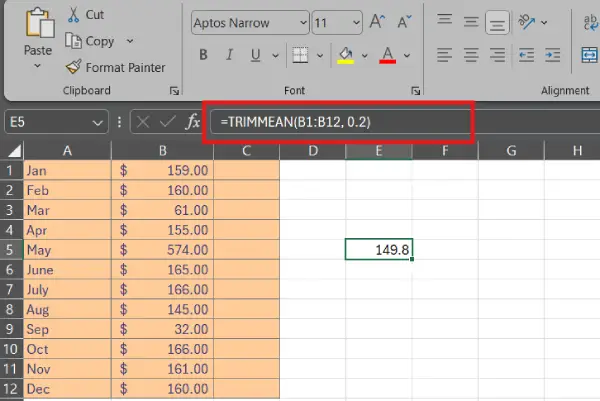Click the Orientation text angle icon
The height and width of the screenshot is (401, 600).
coord(527,22)
